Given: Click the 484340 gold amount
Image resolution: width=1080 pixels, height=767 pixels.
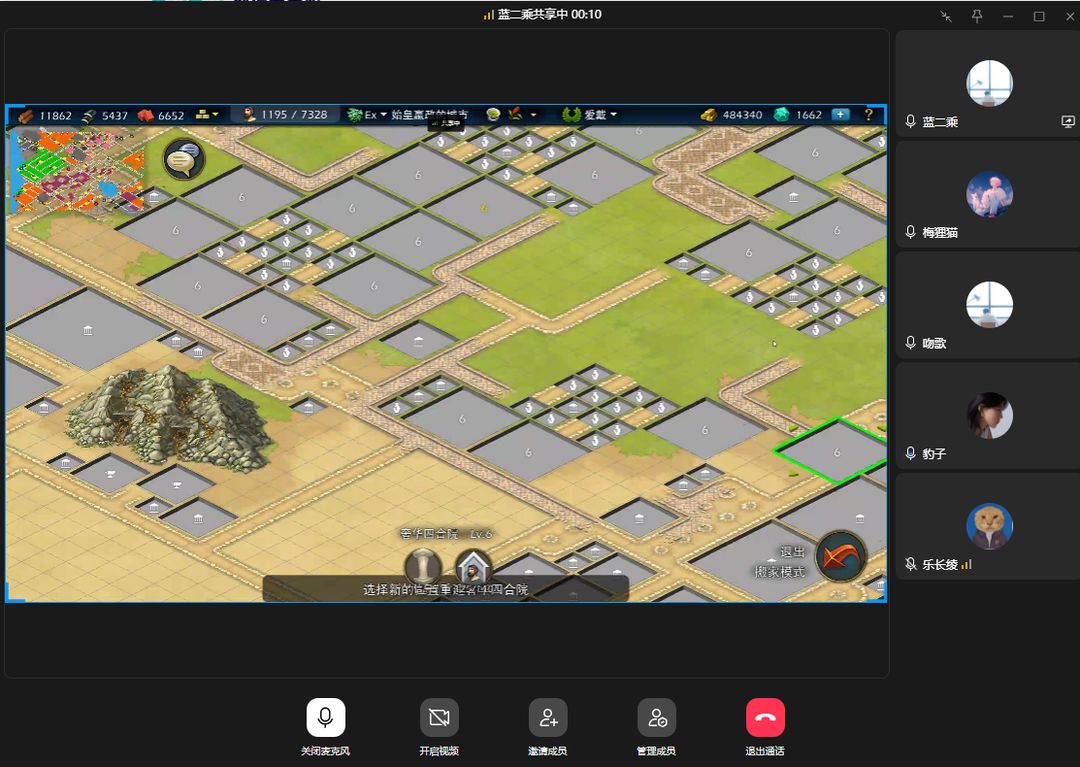Looking at the screenshot, I should click(x=742, y=115).
